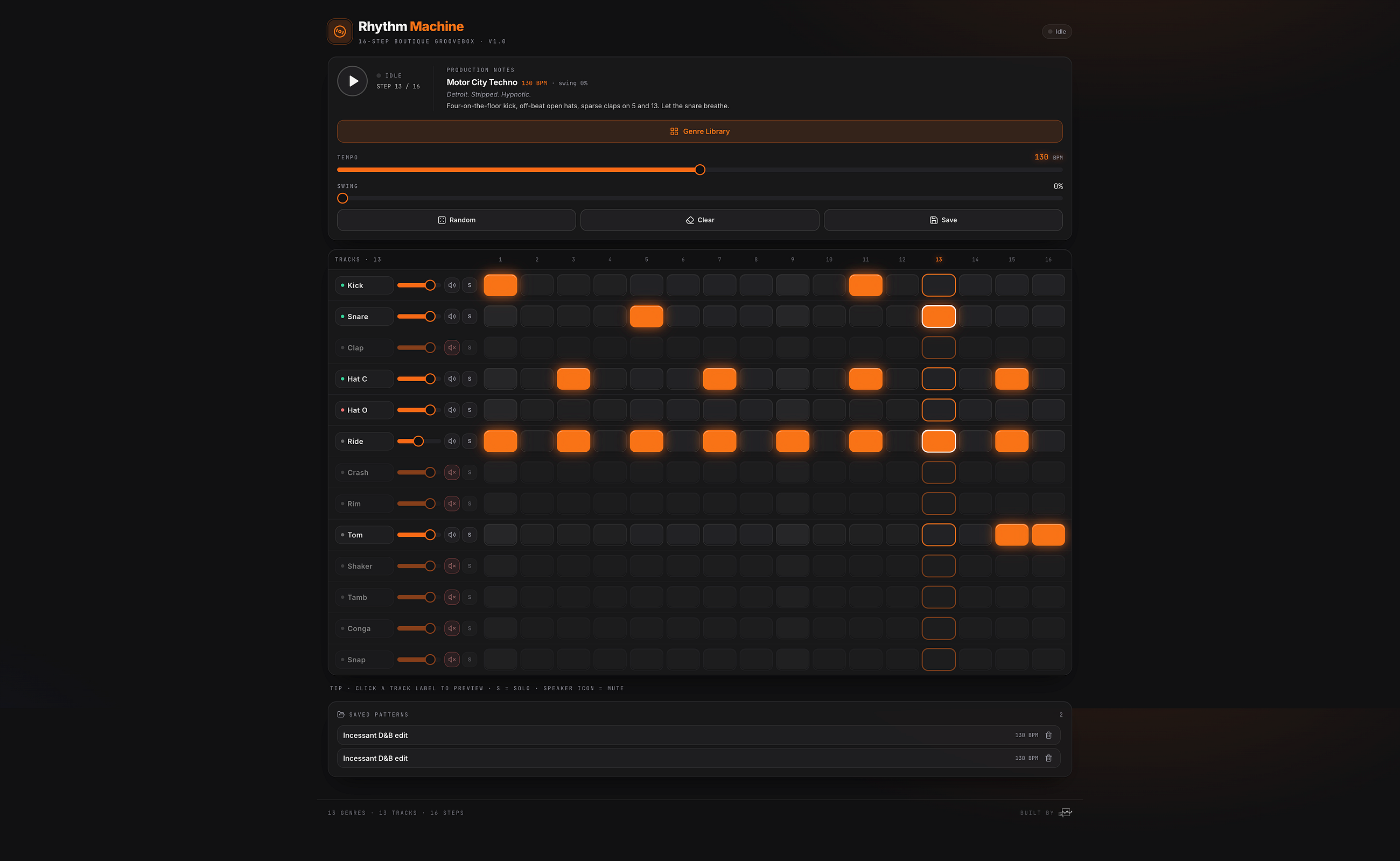
Task: Click the Swing slider handle
Action: click(342, 198)
